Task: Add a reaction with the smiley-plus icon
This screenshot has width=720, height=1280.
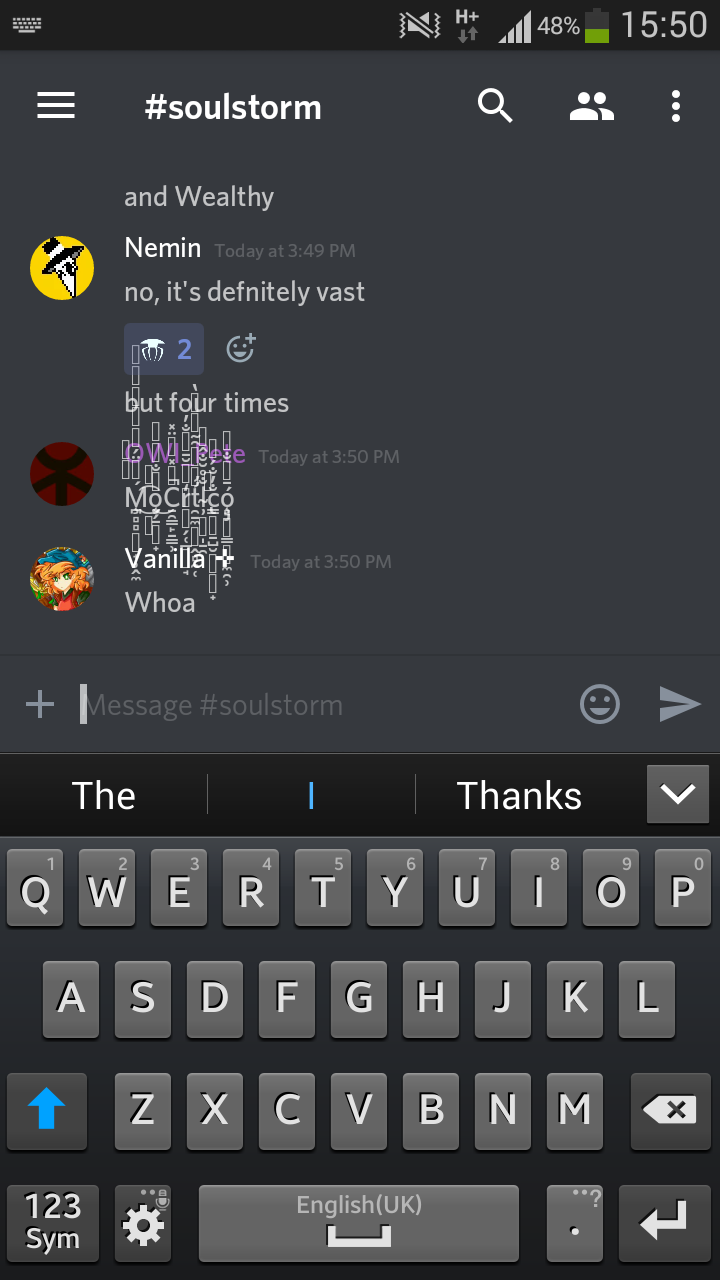Action: coord(241,348)
